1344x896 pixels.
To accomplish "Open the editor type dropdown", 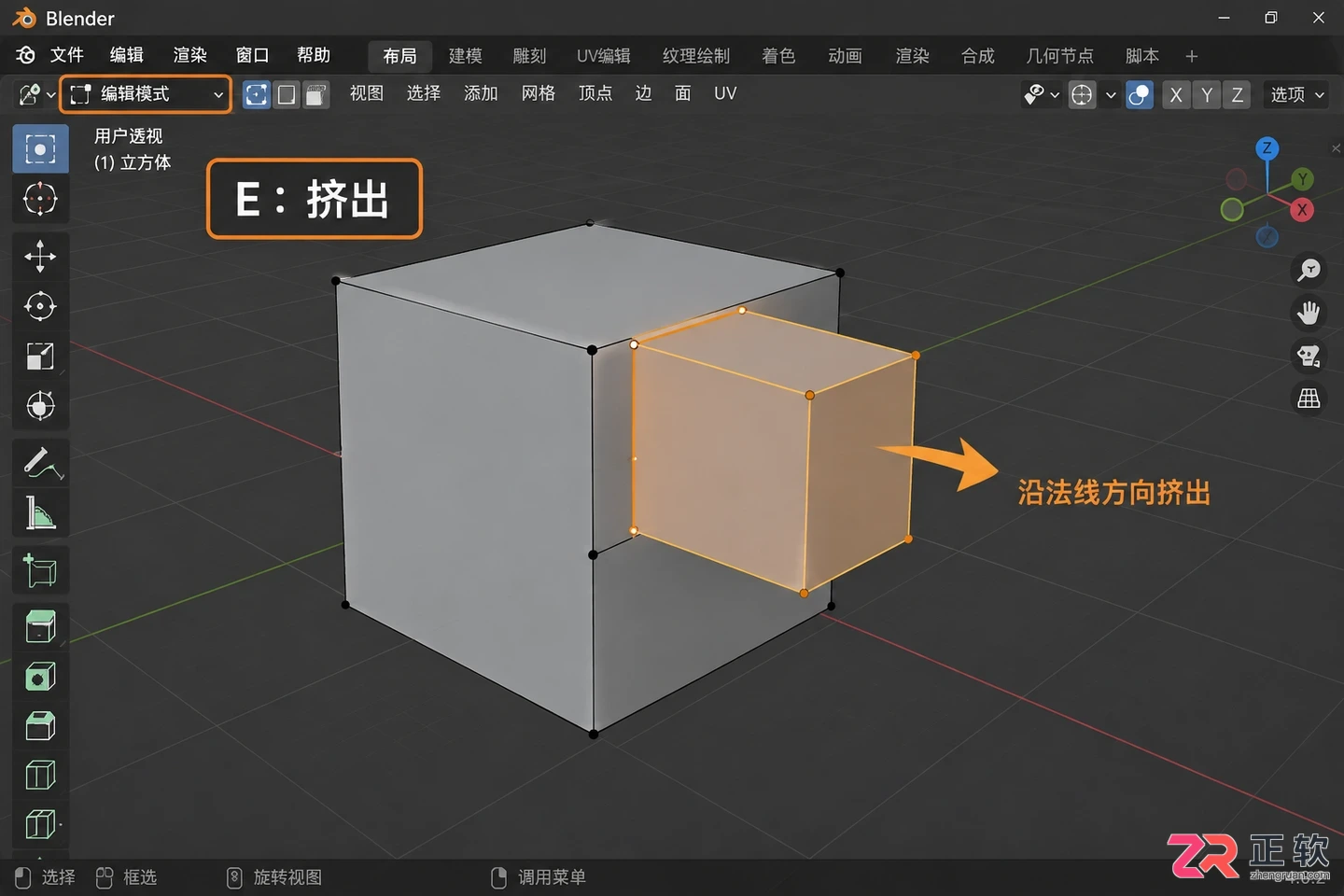I will tap(35, 94).
